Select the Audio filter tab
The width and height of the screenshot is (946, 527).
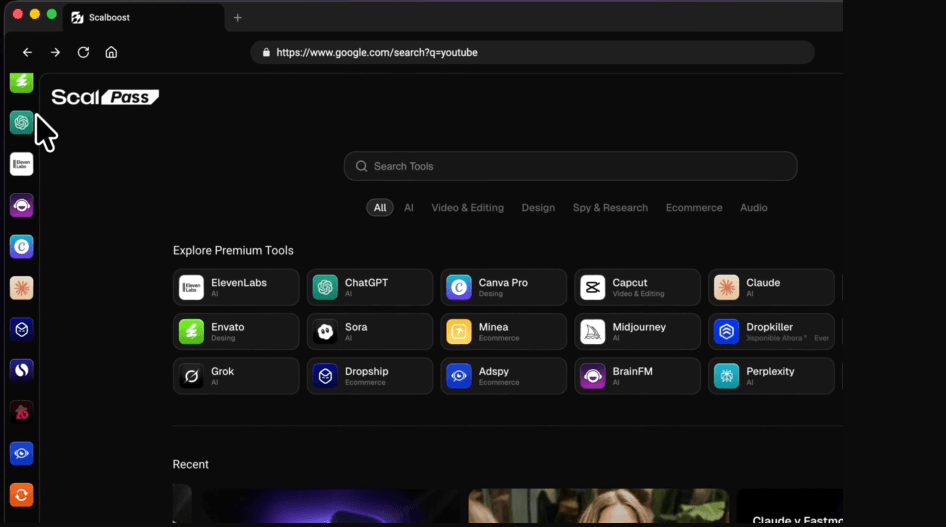(x=754, y=207)
